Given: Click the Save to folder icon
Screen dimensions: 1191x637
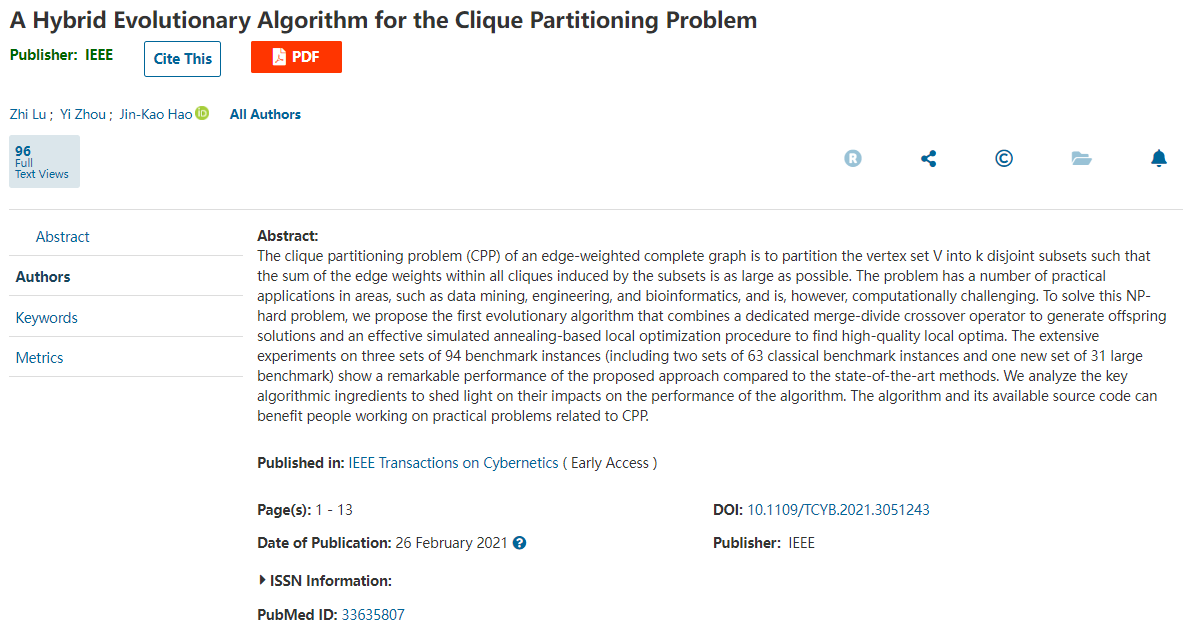Looking at the screenshot, I should point(1081,158).
